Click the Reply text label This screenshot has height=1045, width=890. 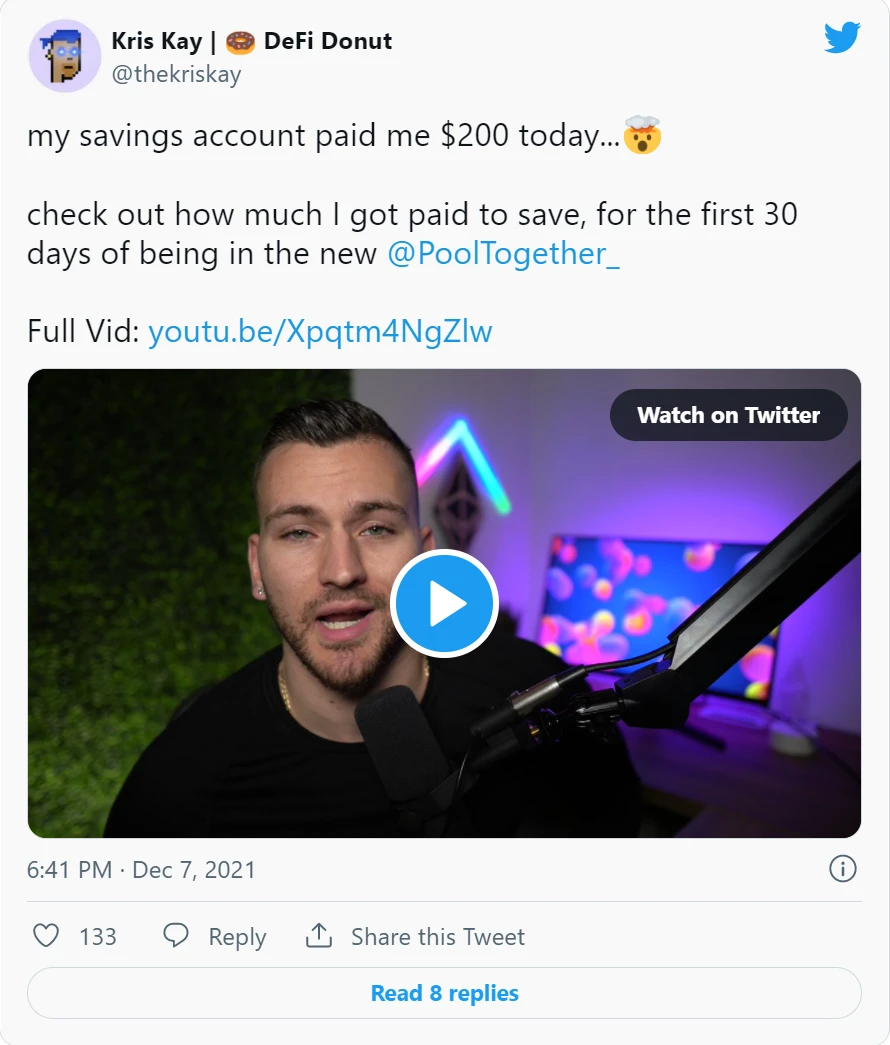click(x=237, y=937)
